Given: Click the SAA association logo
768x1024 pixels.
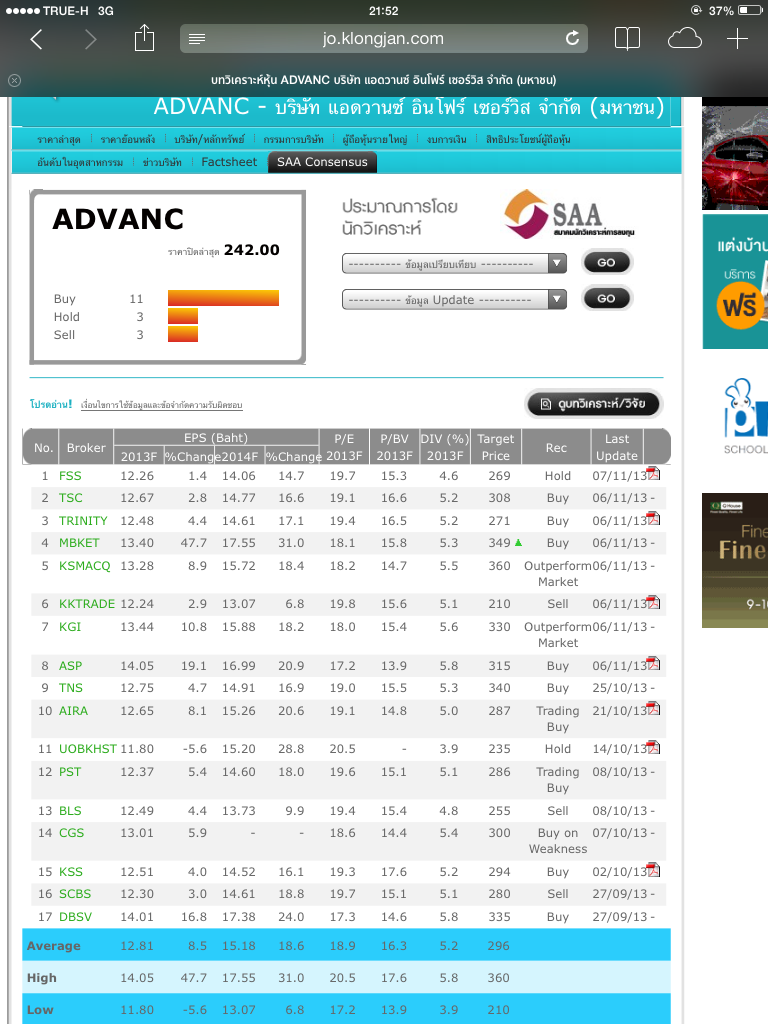Looking at the screenshot, I should 568,214.
